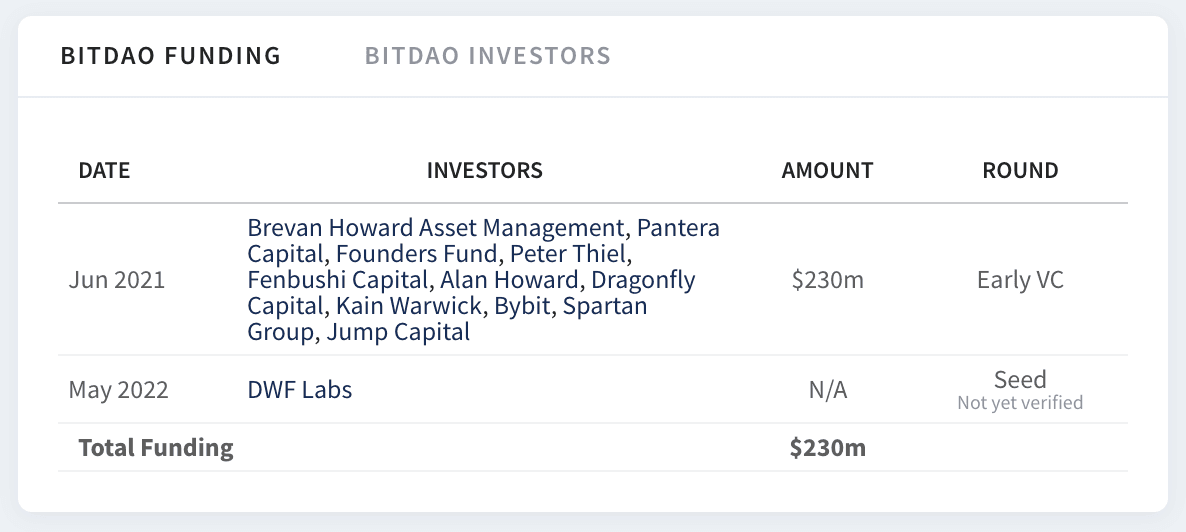Open the Peter Thiel investor link
The width and height of the screenshot is (1186, 532).
568,254
